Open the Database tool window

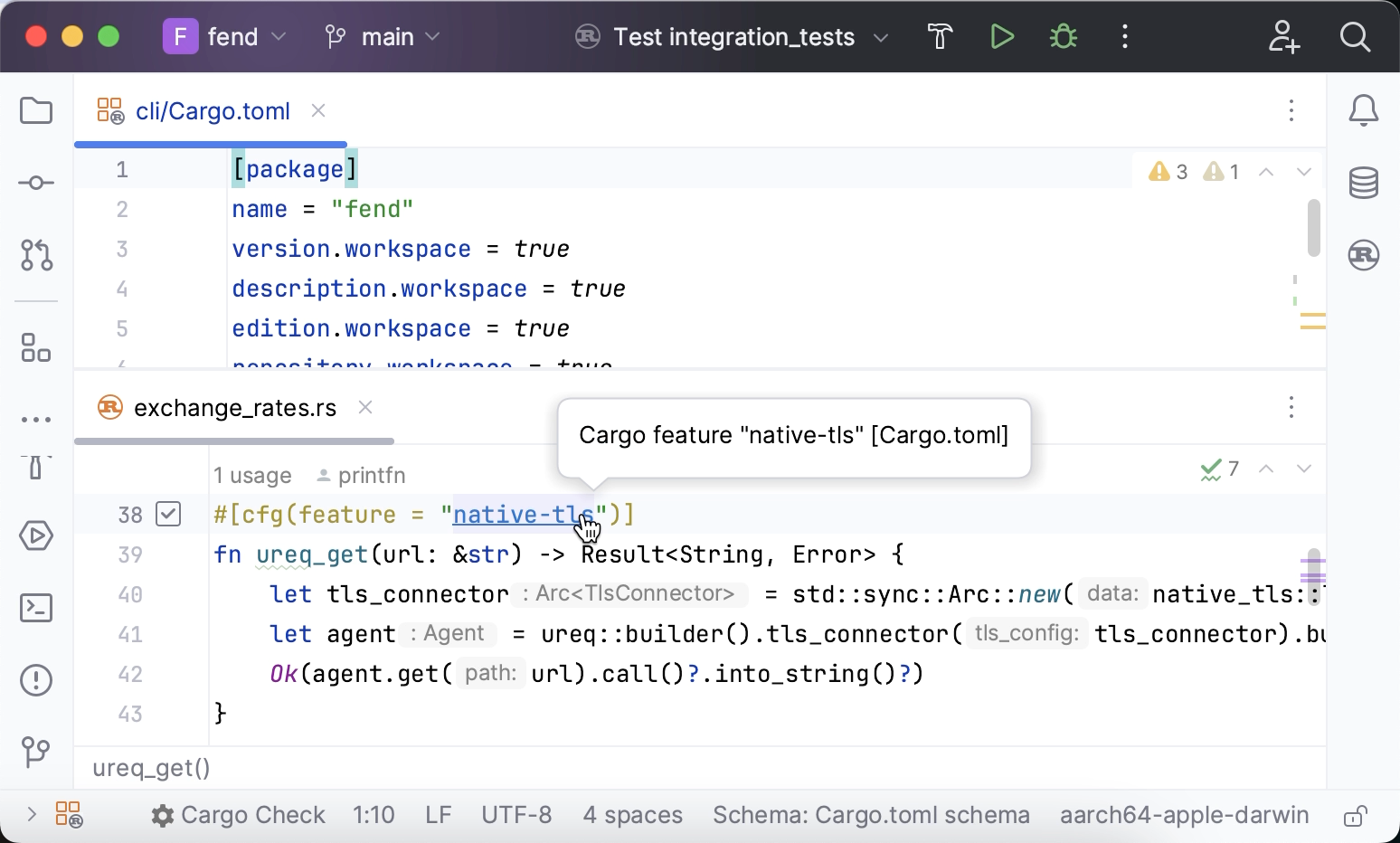1364,182
